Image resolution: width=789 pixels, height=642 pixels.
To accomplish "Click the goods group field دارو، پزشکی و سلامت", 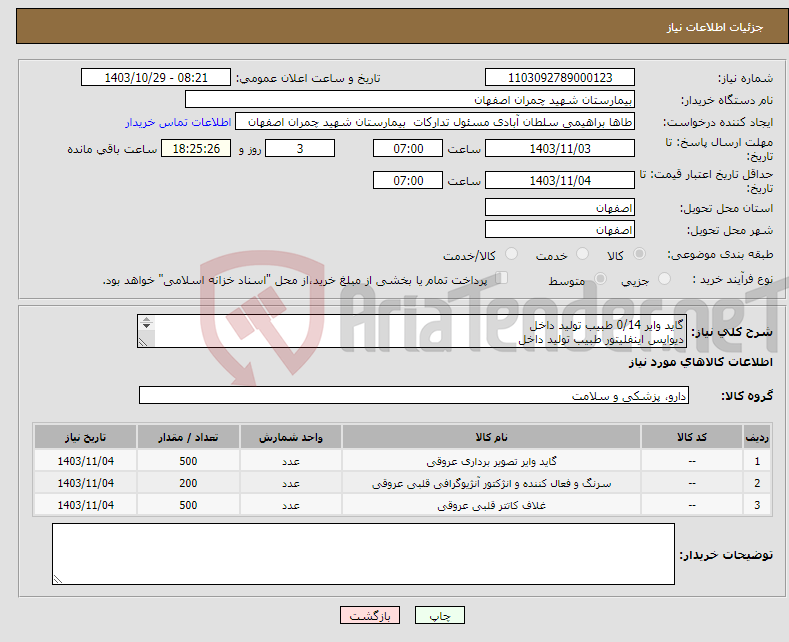I will [414, 395].
